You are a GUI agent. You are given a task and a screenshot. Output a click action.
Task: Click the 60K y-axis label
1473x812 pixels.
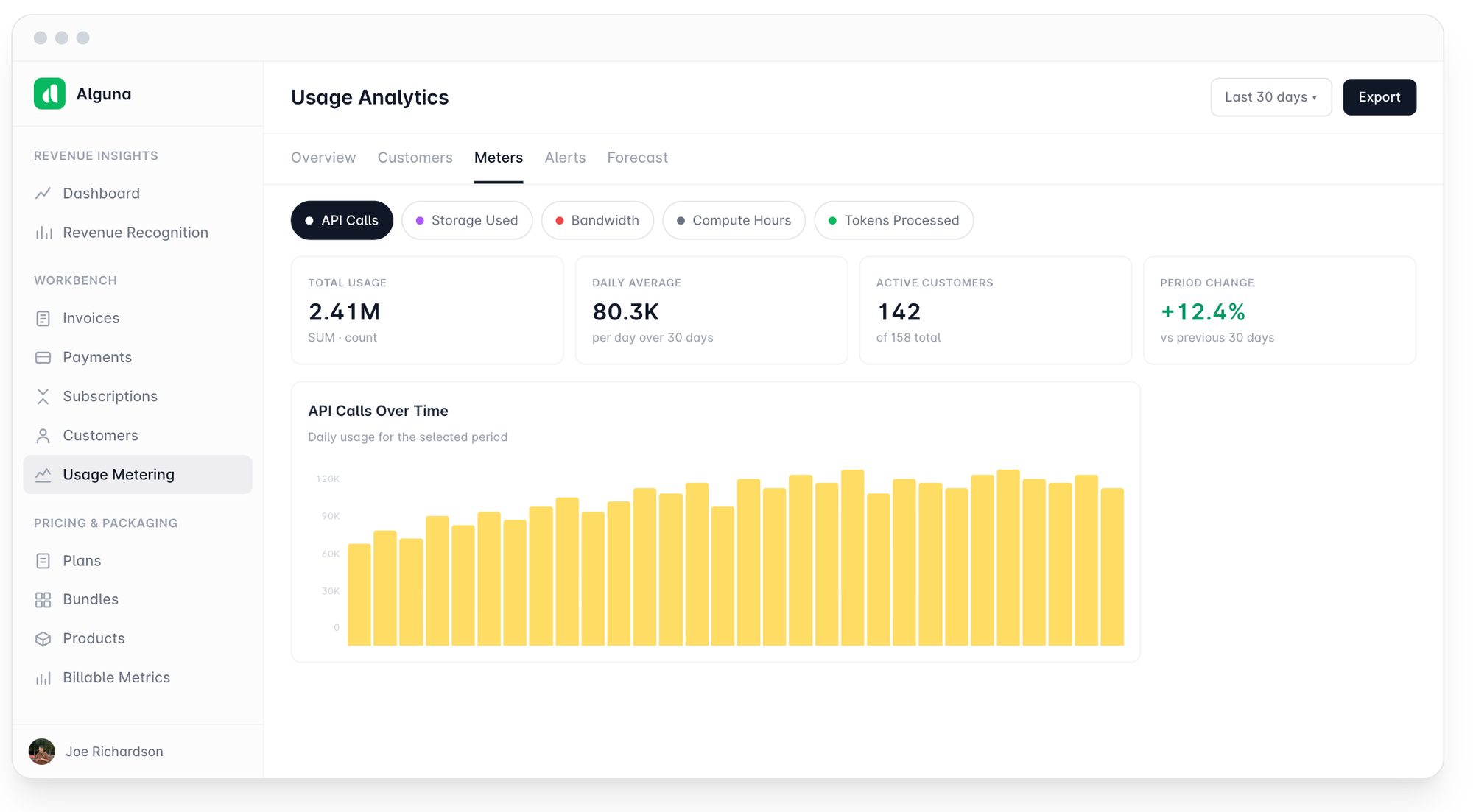[331, 554]
